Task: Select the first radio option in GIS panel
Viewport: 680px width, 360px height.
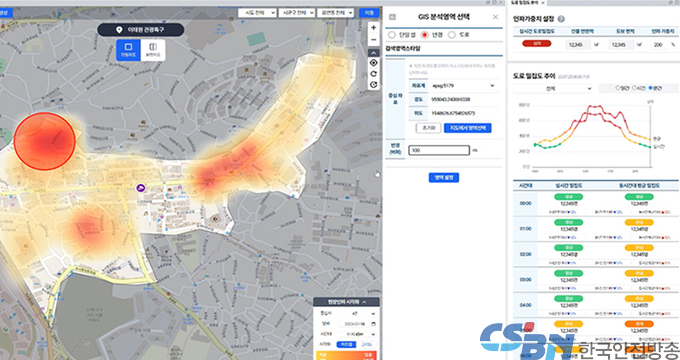Action: 392,35
